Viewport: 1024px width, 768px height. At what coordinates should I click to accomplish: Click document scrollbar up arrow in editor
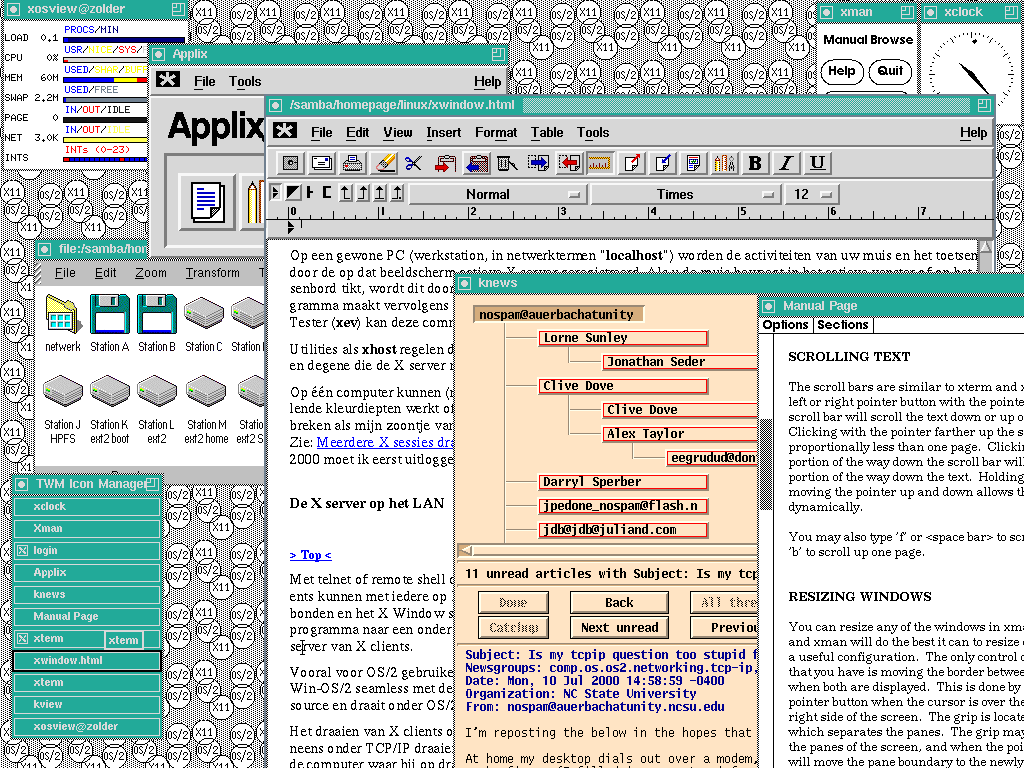pos(985,247)
